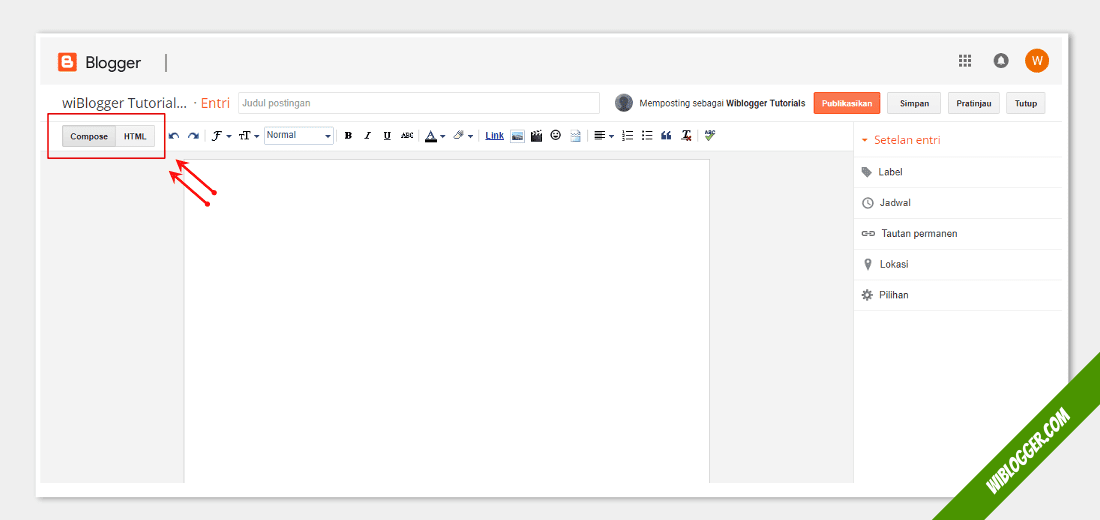Viewport: 1100px width, 520px height.
Task: Open the Google apps grid
Action: click(965, 61)
